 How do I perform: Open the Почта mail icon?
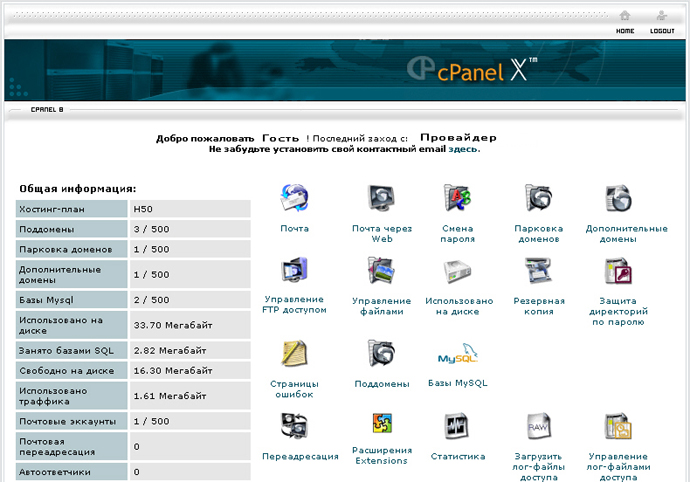(294, 200)
